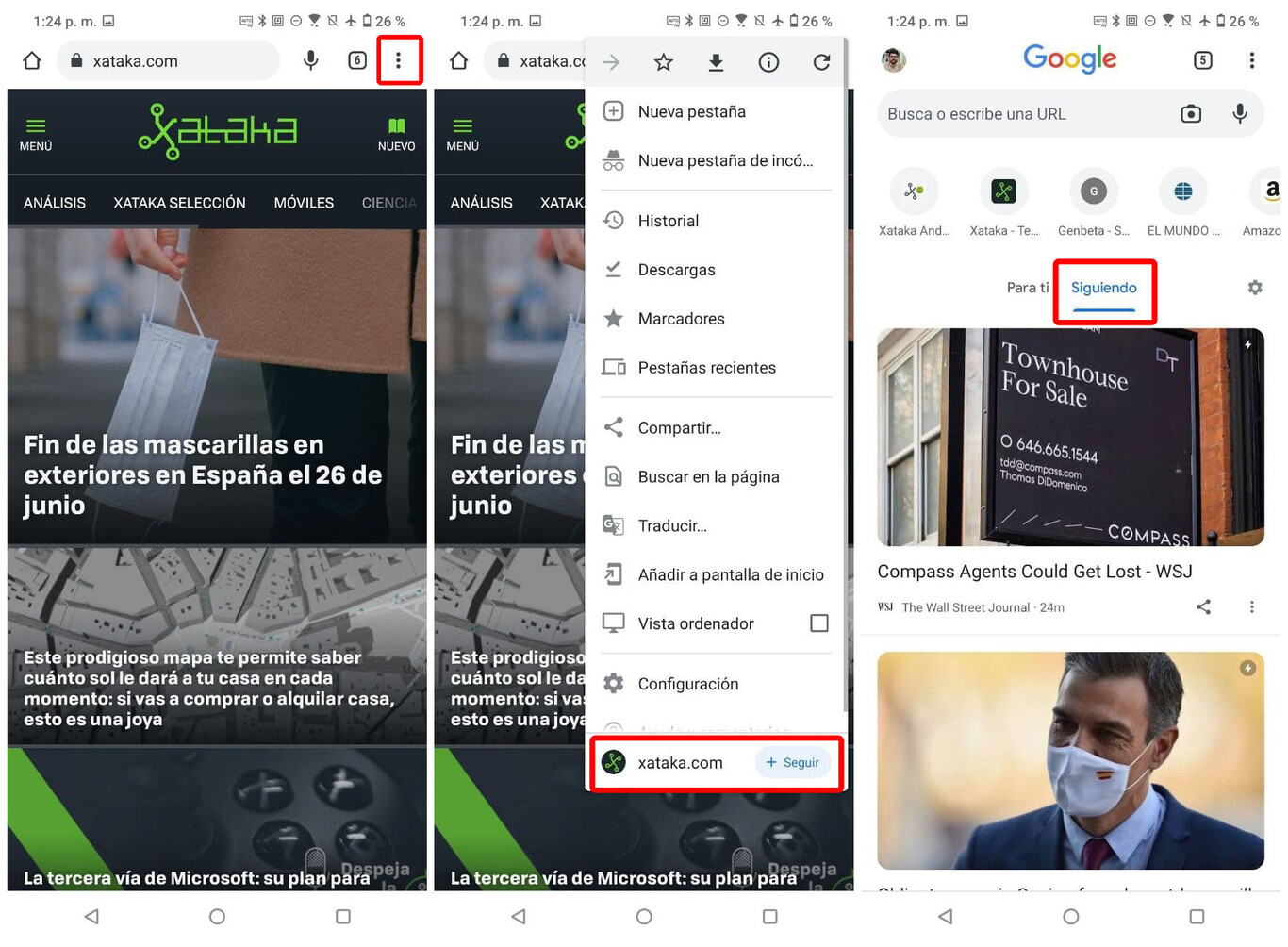
Task: Tap the download page icon in menu
Action: [x=716, y=61]
